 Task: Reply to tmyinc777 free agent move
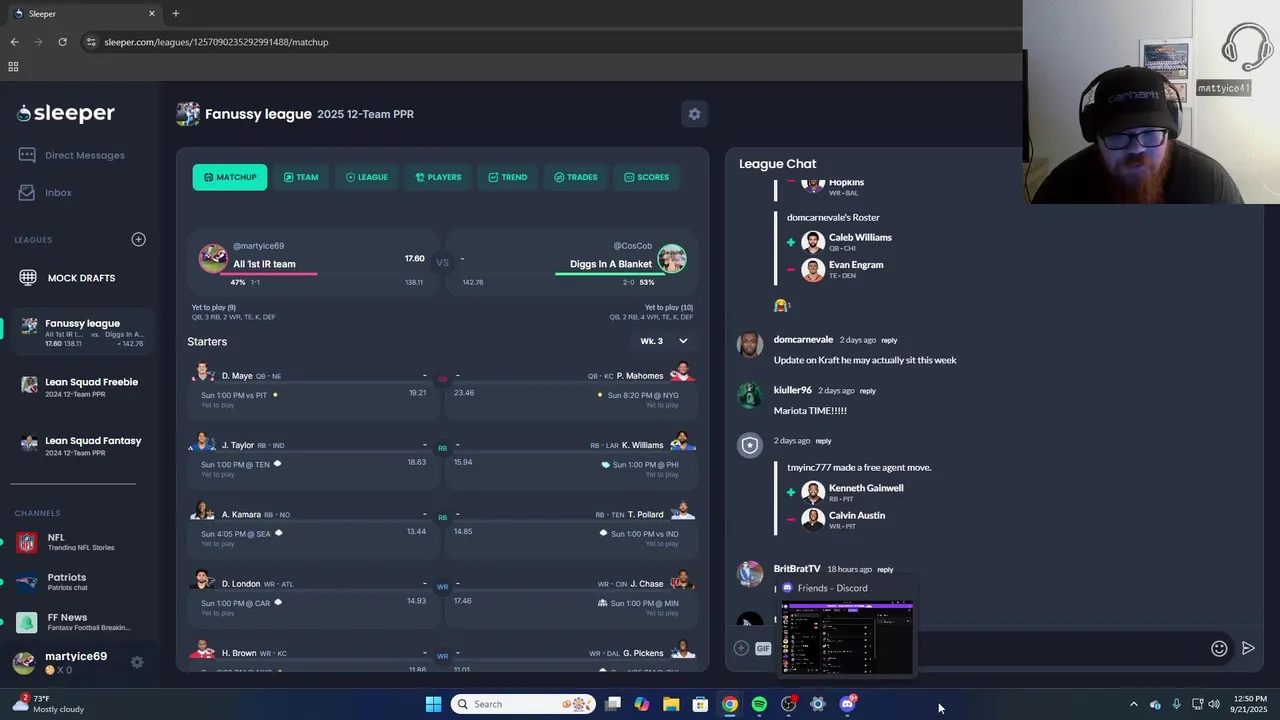tap(823, 441)
